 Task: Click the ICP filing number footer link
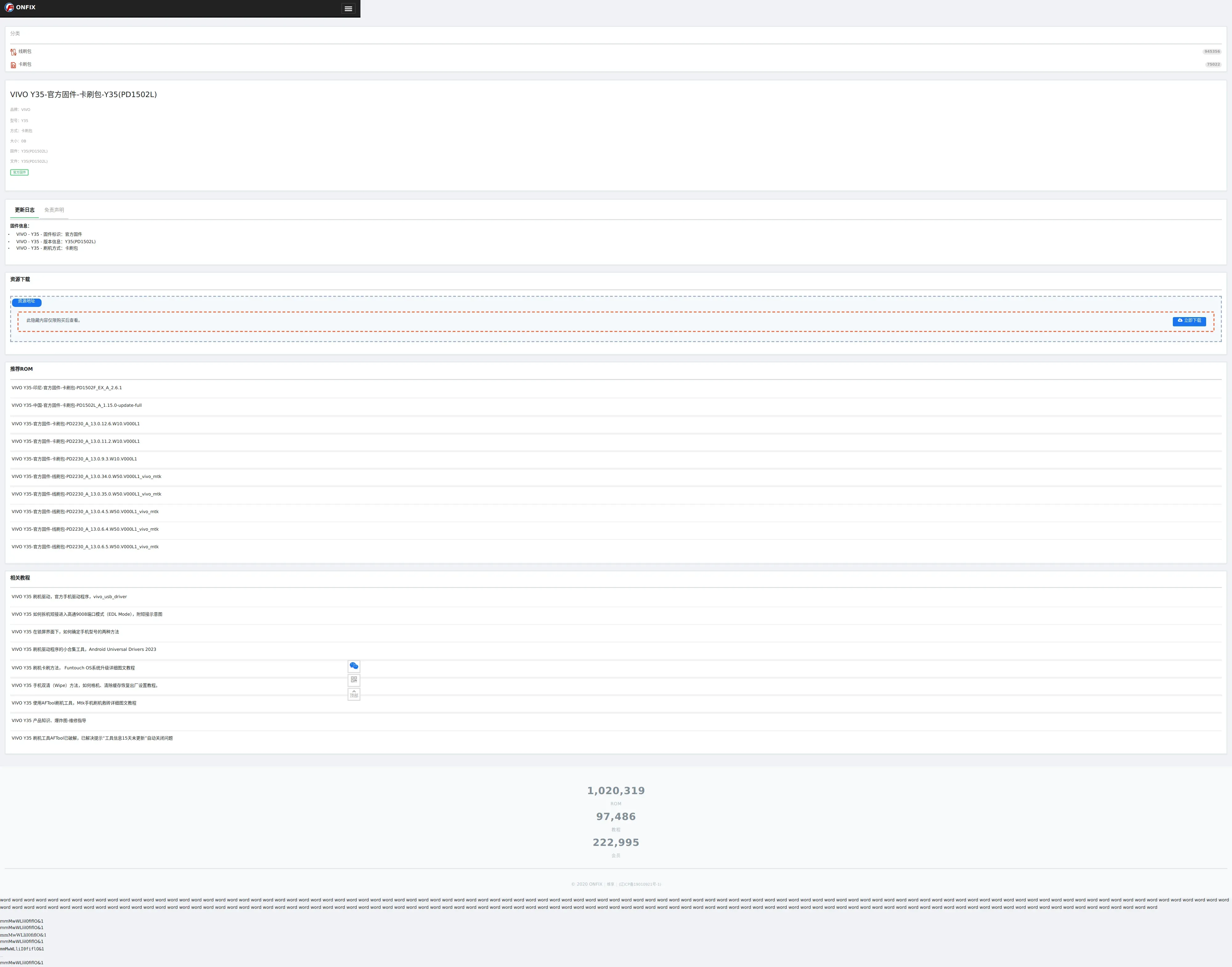point(640,884)
